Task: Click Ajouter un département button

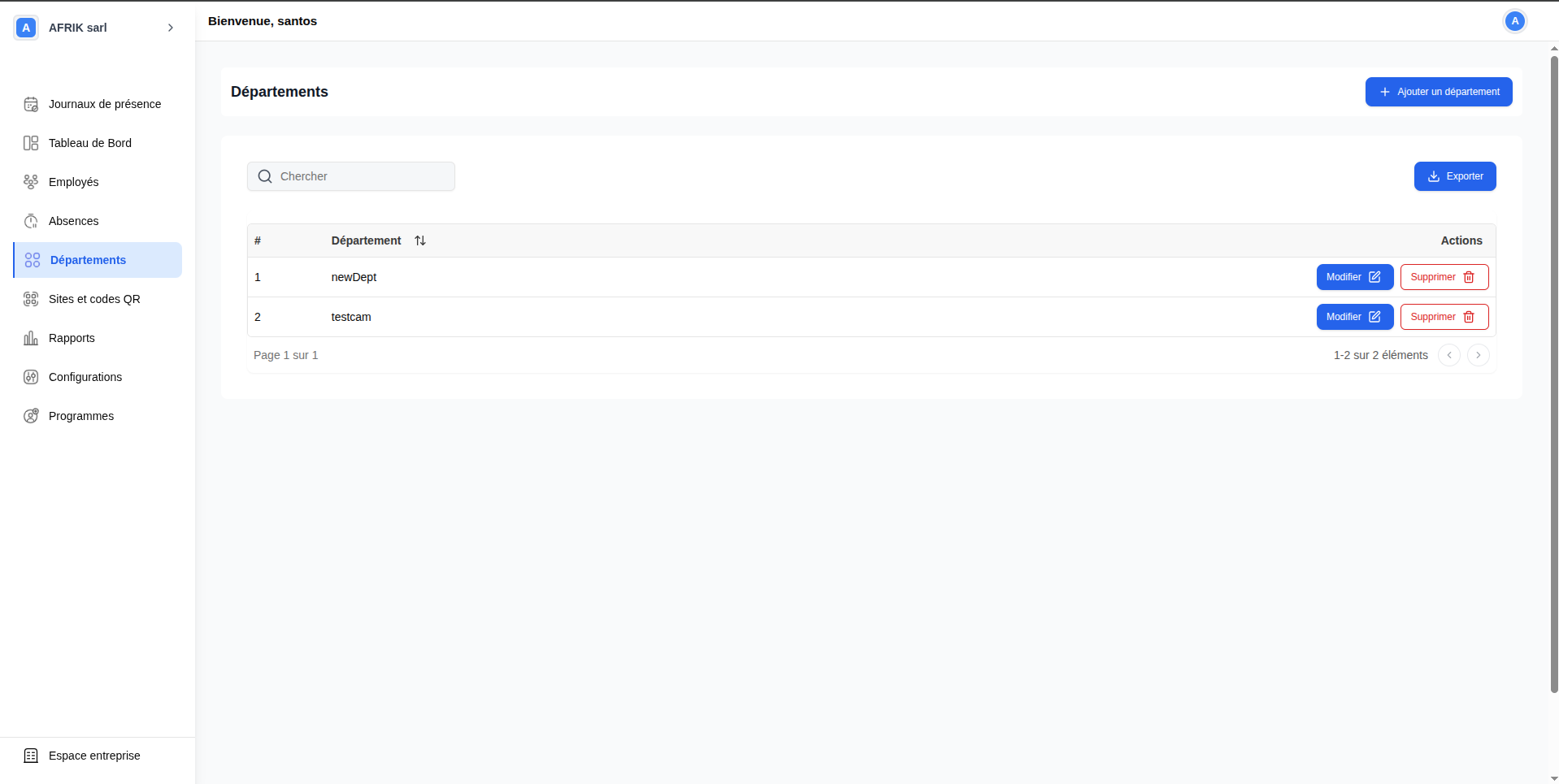Action: 1438,92
